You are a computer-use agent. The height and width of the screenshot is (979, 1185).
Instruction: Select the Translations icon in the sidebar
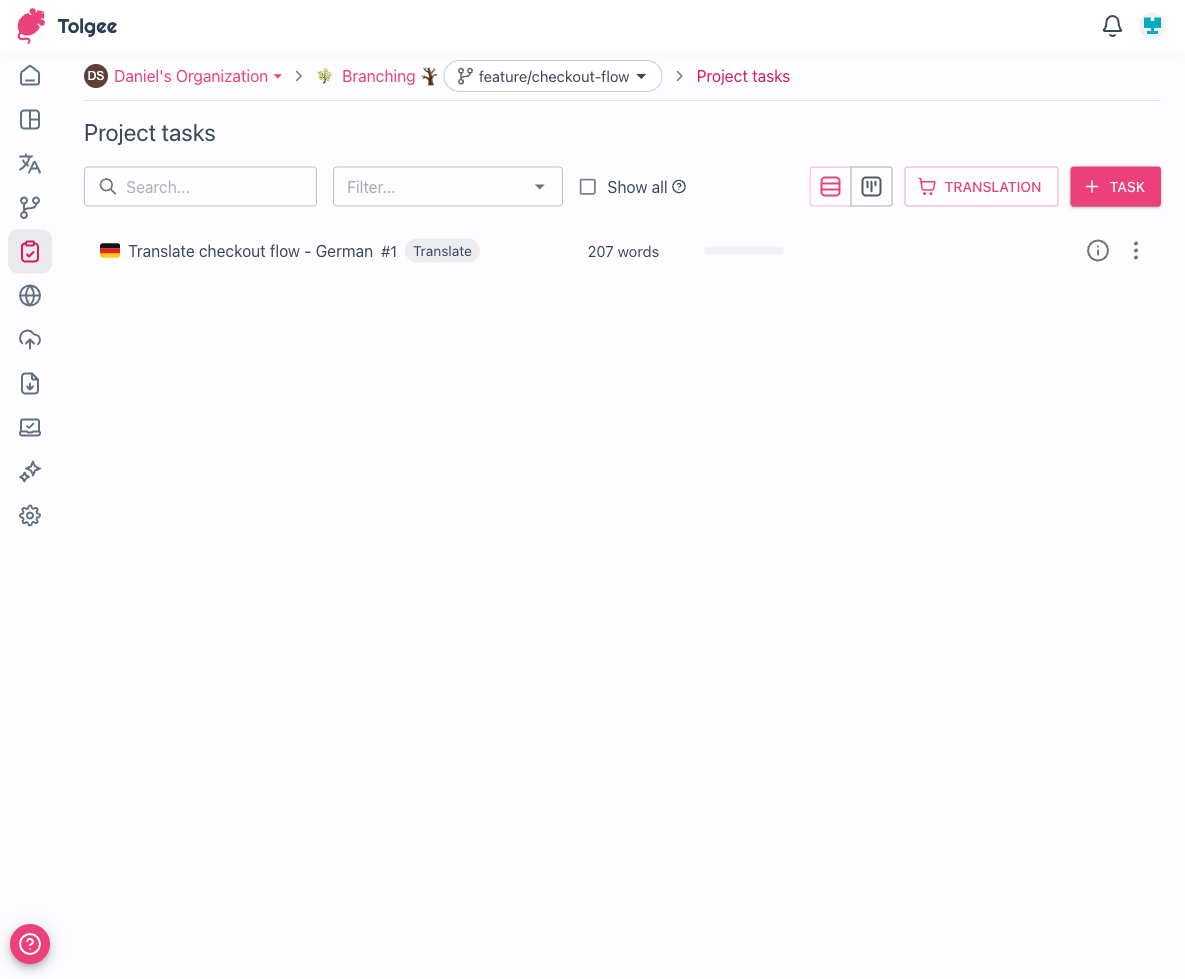[x=29, y=163]
